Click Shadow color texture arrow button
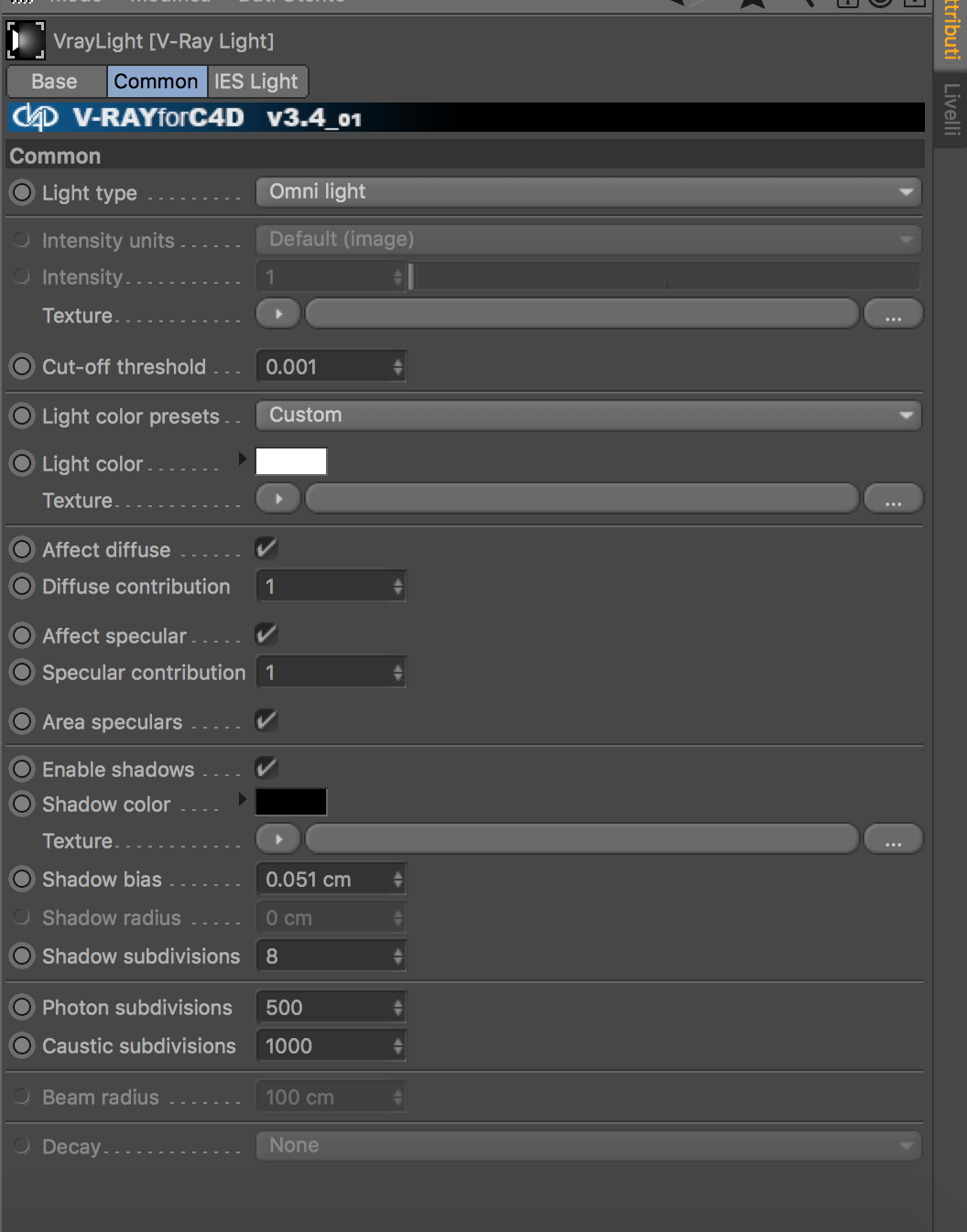The image size is (967, 1232). point(278,839)
